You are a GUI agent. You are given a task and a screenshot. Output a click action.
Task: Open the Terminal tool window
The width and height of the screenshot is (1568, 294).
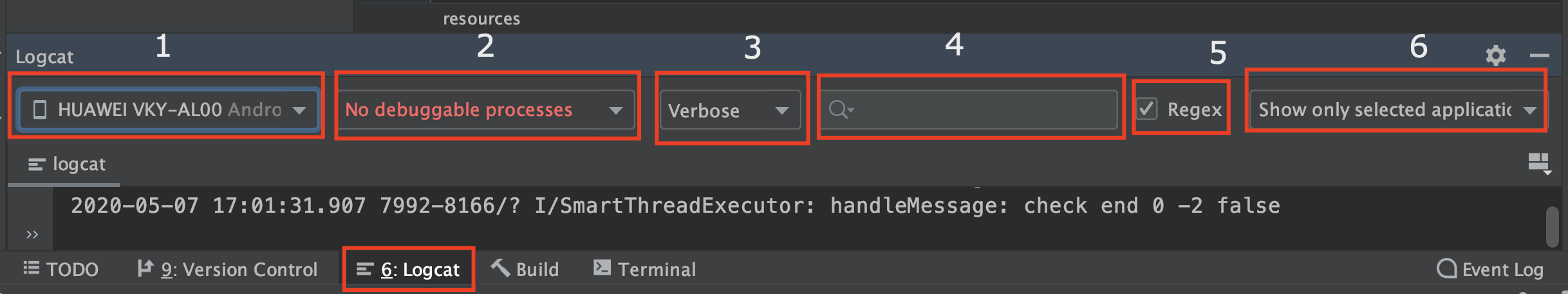[x=645, y=269]
